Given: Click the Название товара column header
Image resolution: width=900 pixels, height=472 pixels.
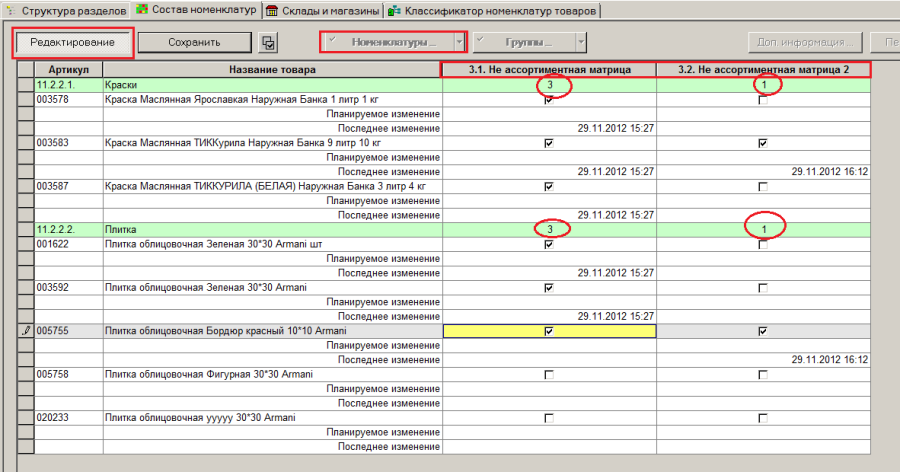Looking at the screenshot, I should coord(273,70).
